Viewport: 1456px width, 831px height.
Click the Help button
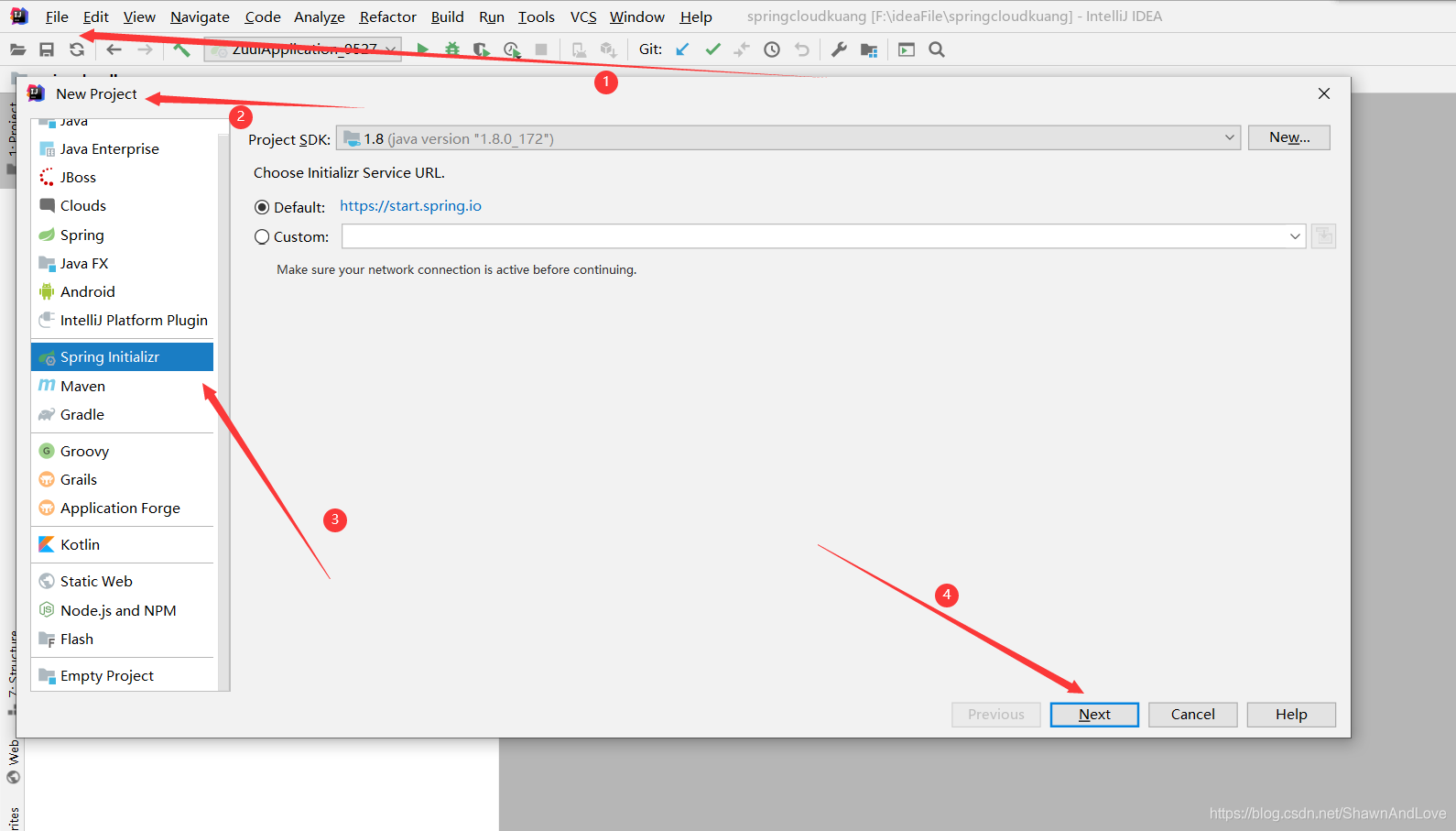point(1291,715)
